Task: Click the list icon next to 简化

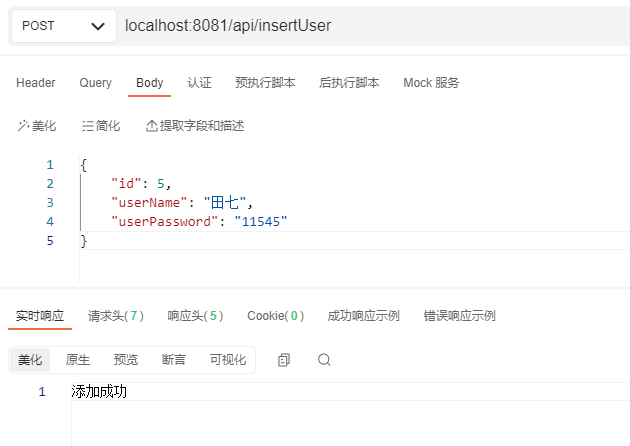Action: [87, 126]
